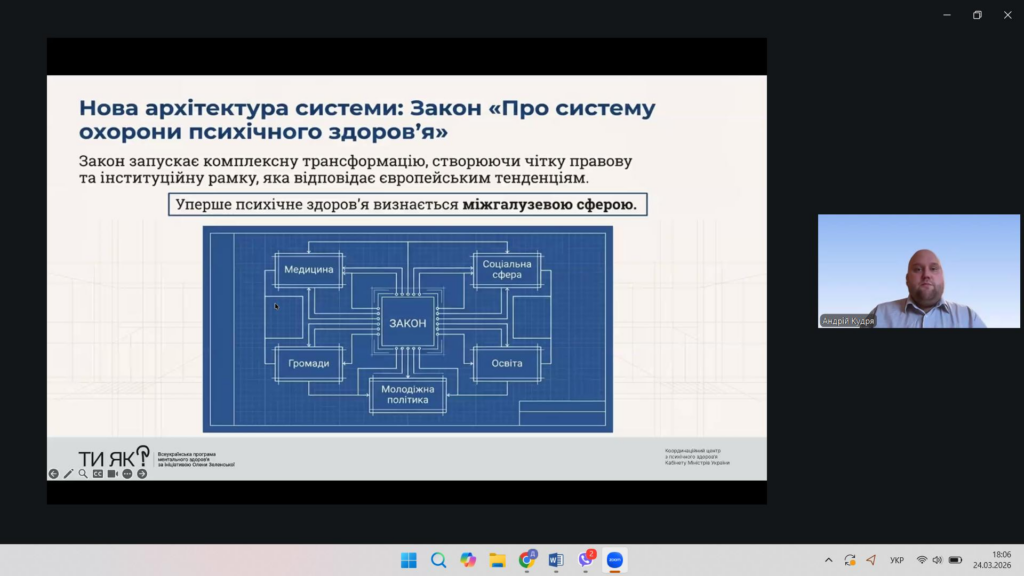The height and width of the screenshot is (576, 1024).
Task: Open Windows taskbar Search
Action: click(438, 560)
